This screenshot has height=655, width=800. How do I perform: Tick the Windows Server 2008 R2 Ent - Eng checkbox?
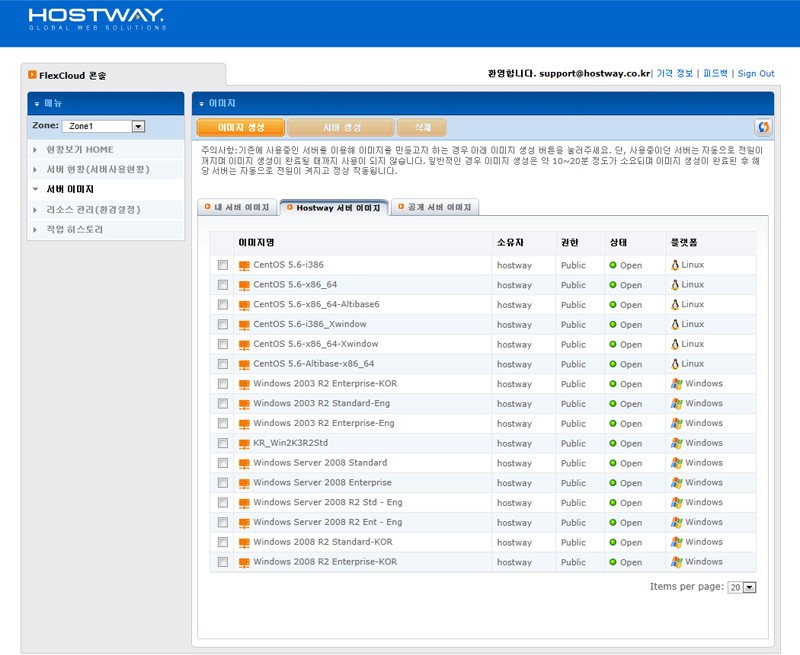click(222, 522)
